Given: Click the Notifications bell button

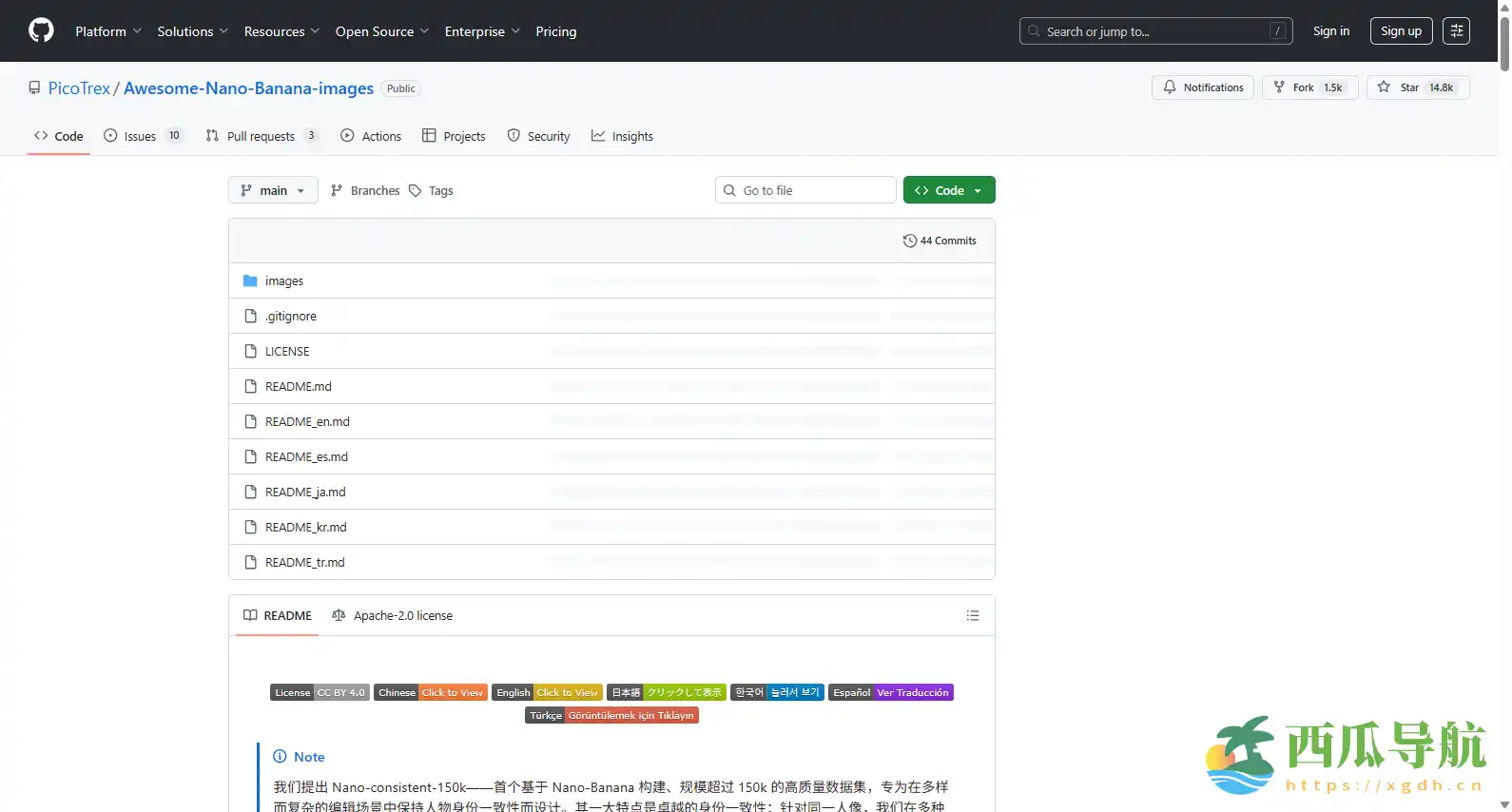Looking at the screenshot, I should pos(1202,87).
